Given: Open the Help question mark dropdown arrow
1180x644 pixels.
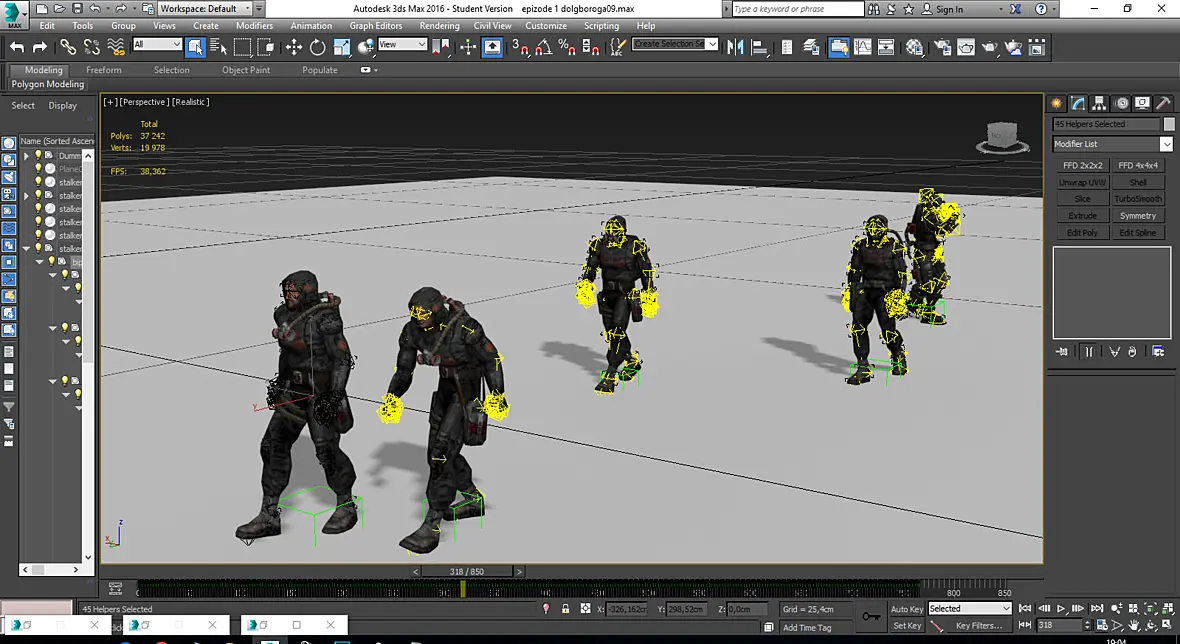Looking at the screenshot, I should (x=1055, y=9).
